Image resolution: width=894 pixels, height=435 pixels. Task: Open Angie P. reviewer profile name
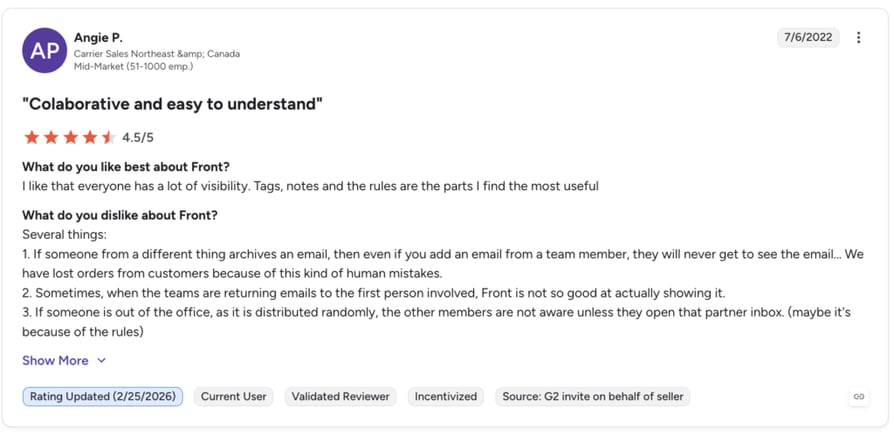(x=98, y=38)
